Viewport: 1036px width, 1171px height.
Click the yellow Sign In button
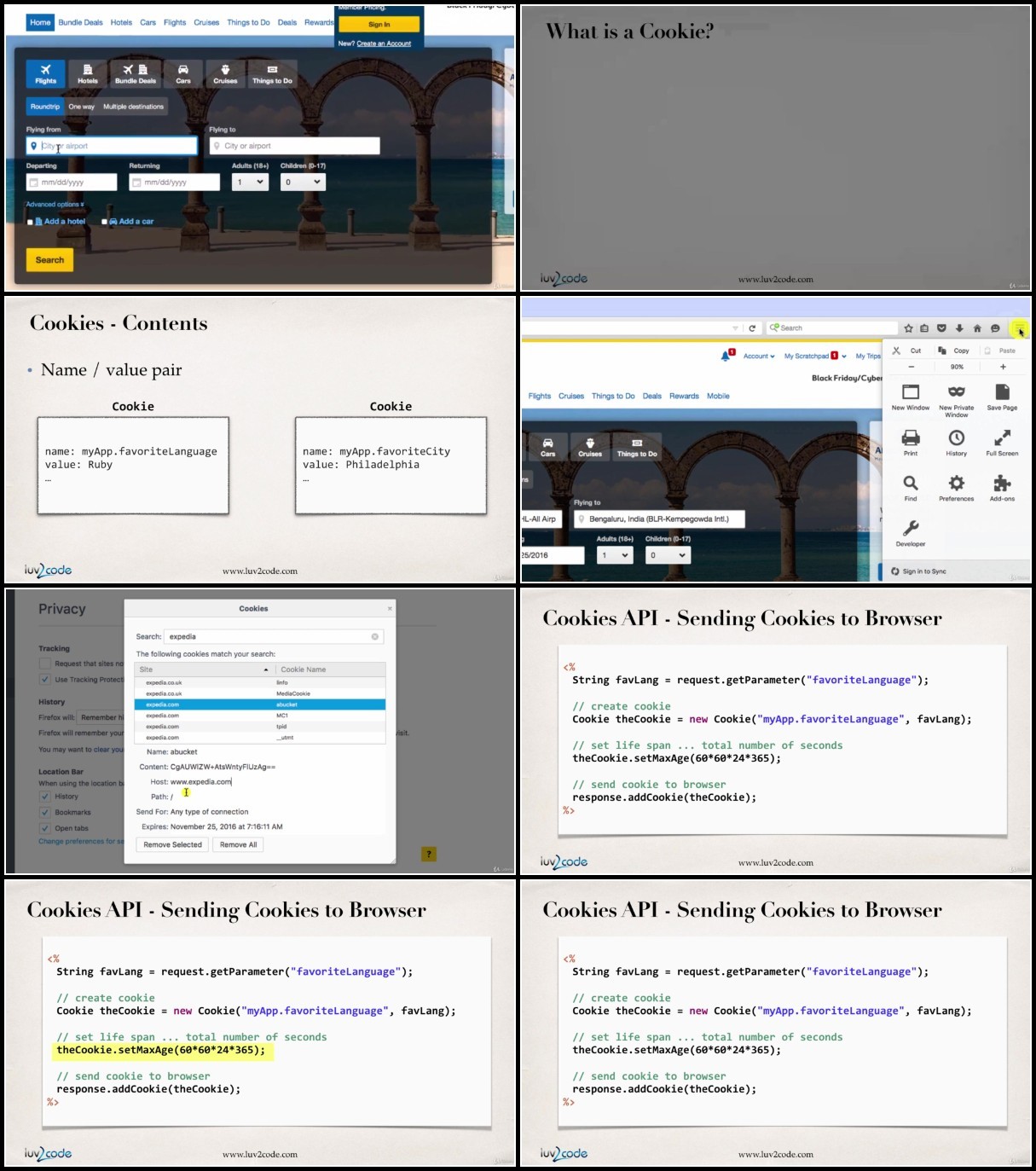click(379, 24)
